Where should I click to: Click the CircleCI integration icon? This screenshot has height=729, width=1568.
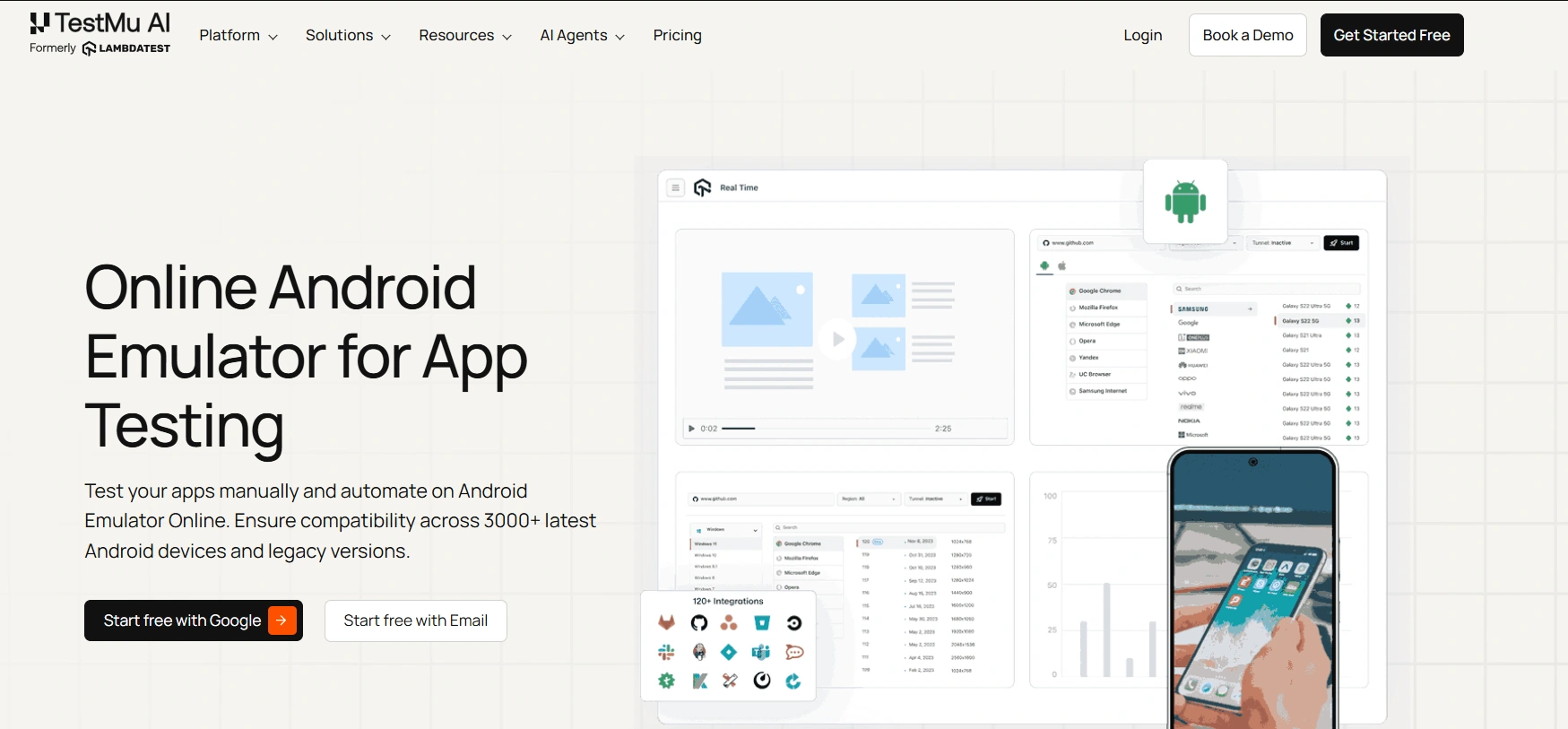tap(794, 623)
